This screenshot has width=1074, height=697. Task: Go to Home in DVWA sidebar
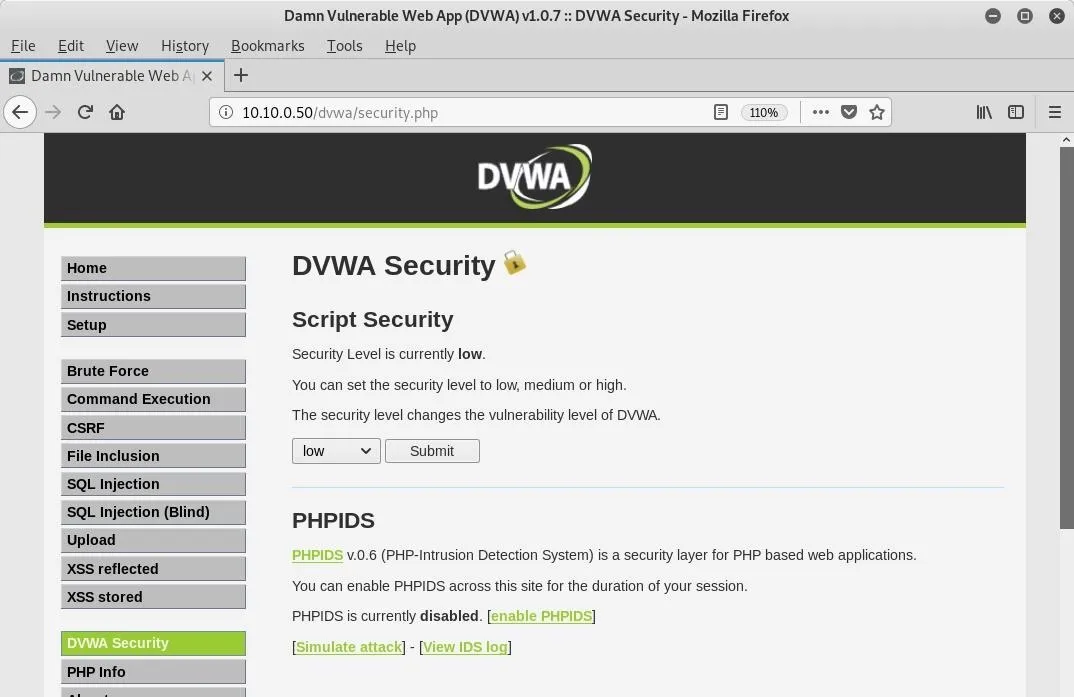click(153, 268)
